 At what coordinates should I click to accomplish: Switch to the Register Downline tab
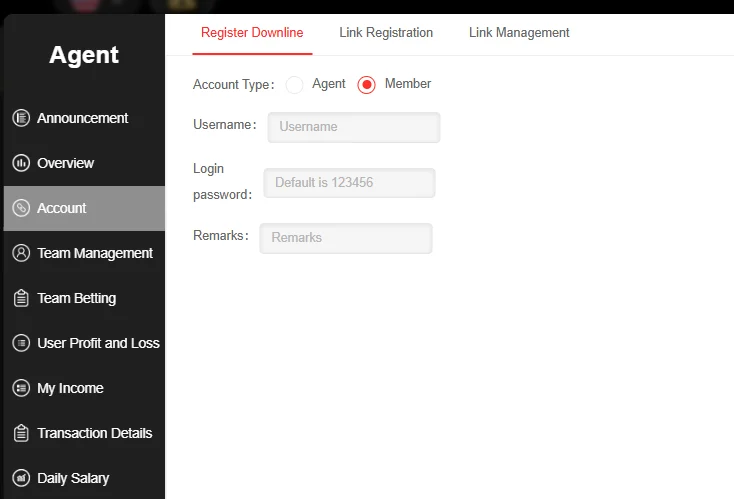click(x=252, y=33)
